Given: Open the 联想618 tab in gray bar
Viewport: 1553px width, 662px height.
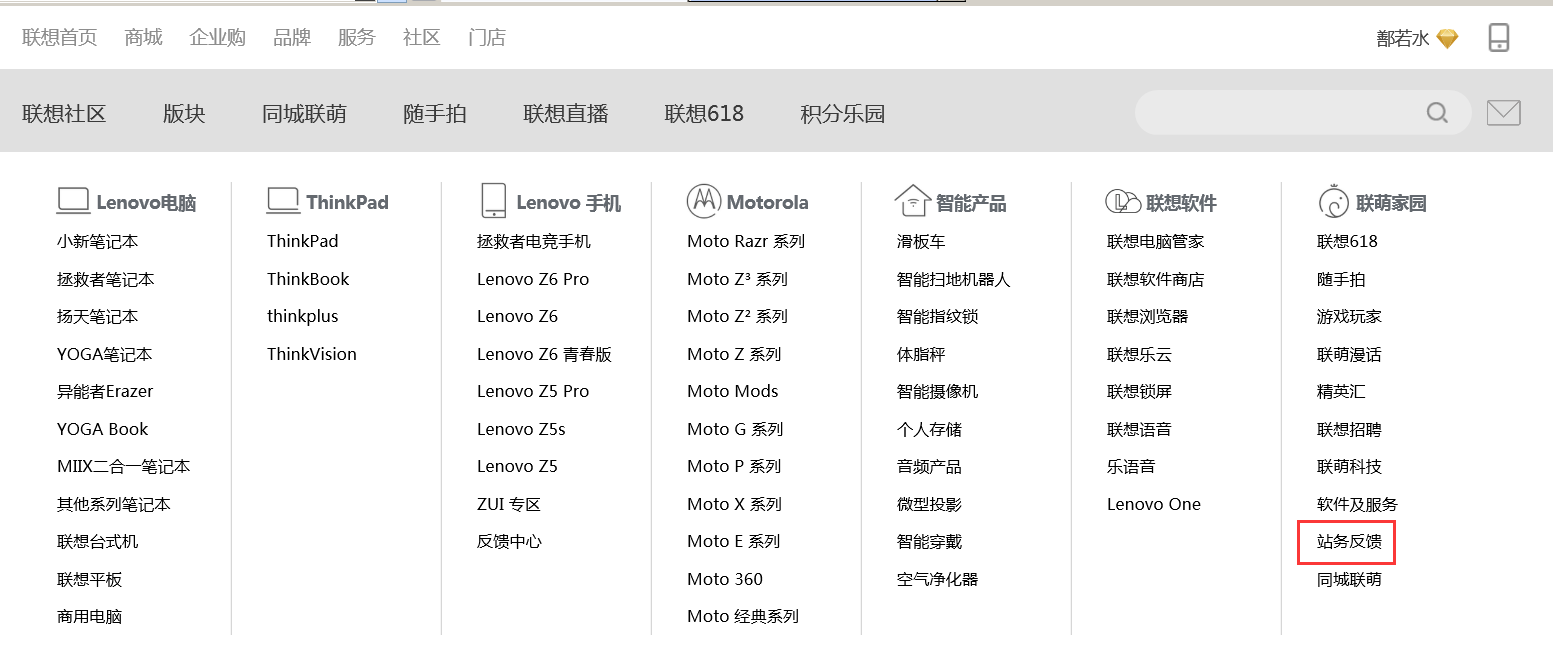Looking at the screenshot, I should coord(704,114).
